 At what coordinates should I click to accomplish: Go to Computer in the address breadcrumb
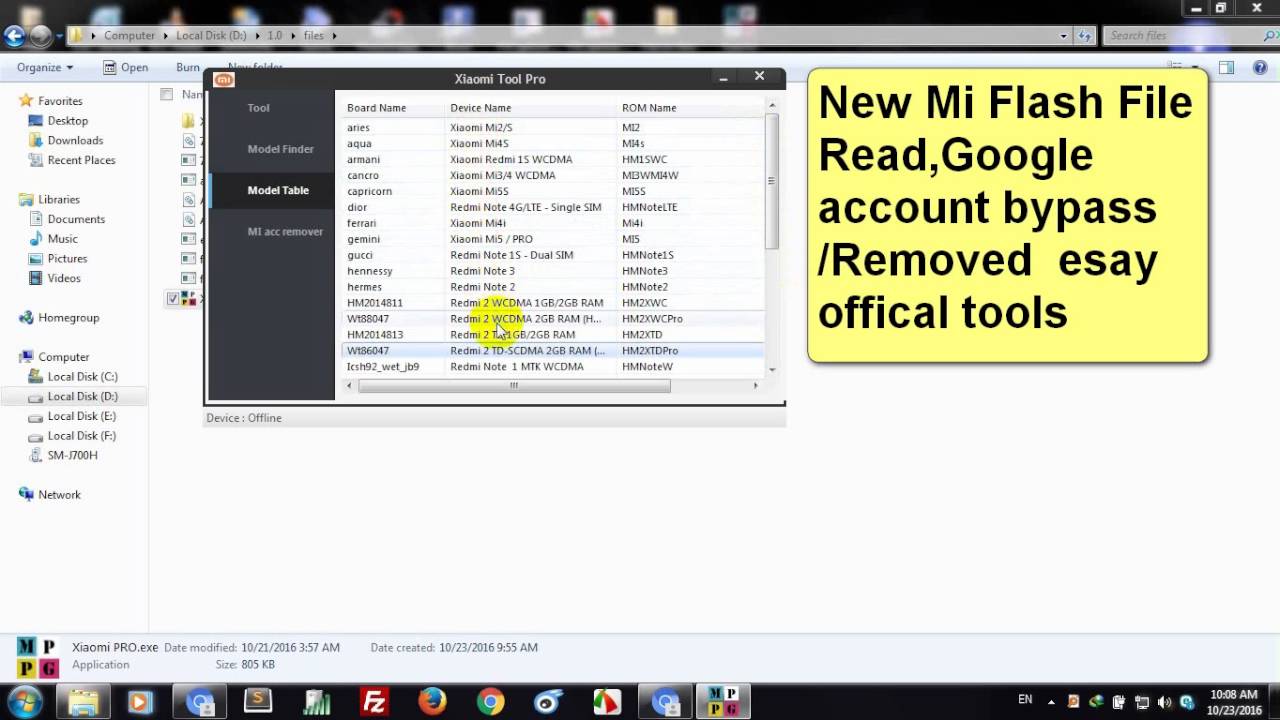pos(129,36)
